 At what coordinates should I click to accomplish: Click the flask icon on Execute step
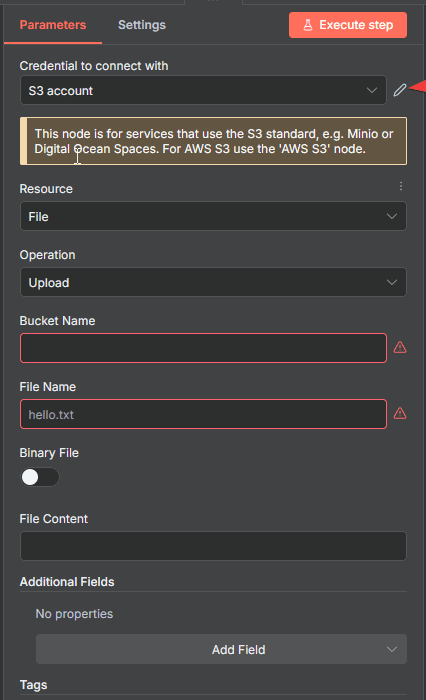tap(308, 25)
